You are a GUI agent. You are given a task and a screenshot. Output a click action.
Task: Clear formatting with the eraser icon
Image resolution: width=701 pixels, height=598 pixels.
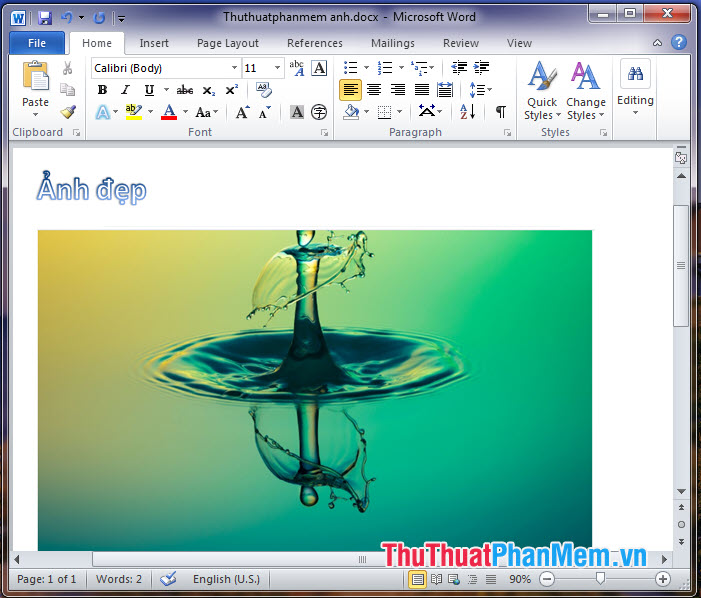[264, 90]
